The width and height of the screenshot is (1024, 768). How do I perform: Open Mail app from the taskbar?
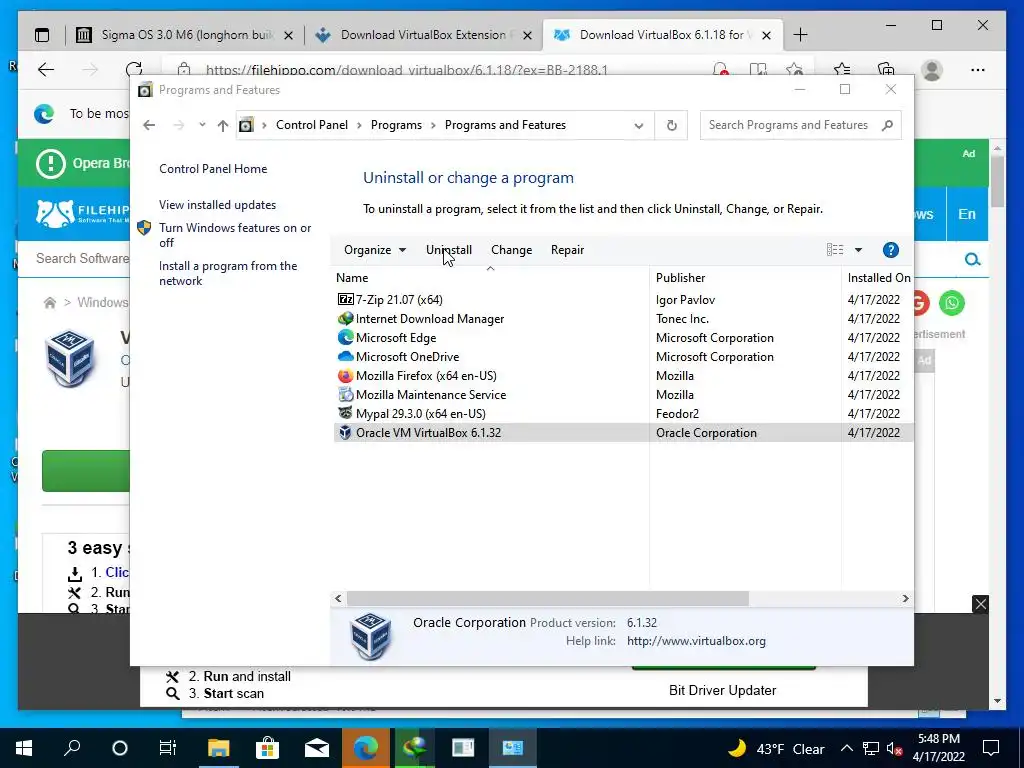tap(317, 748)
